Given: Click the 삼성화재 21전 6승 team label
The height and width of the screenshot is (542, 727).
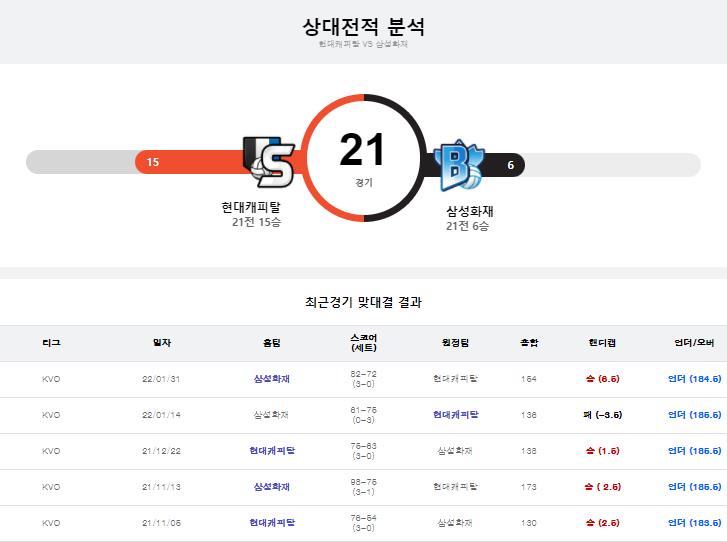Looking at the screenshot, I should click(469, 218).
